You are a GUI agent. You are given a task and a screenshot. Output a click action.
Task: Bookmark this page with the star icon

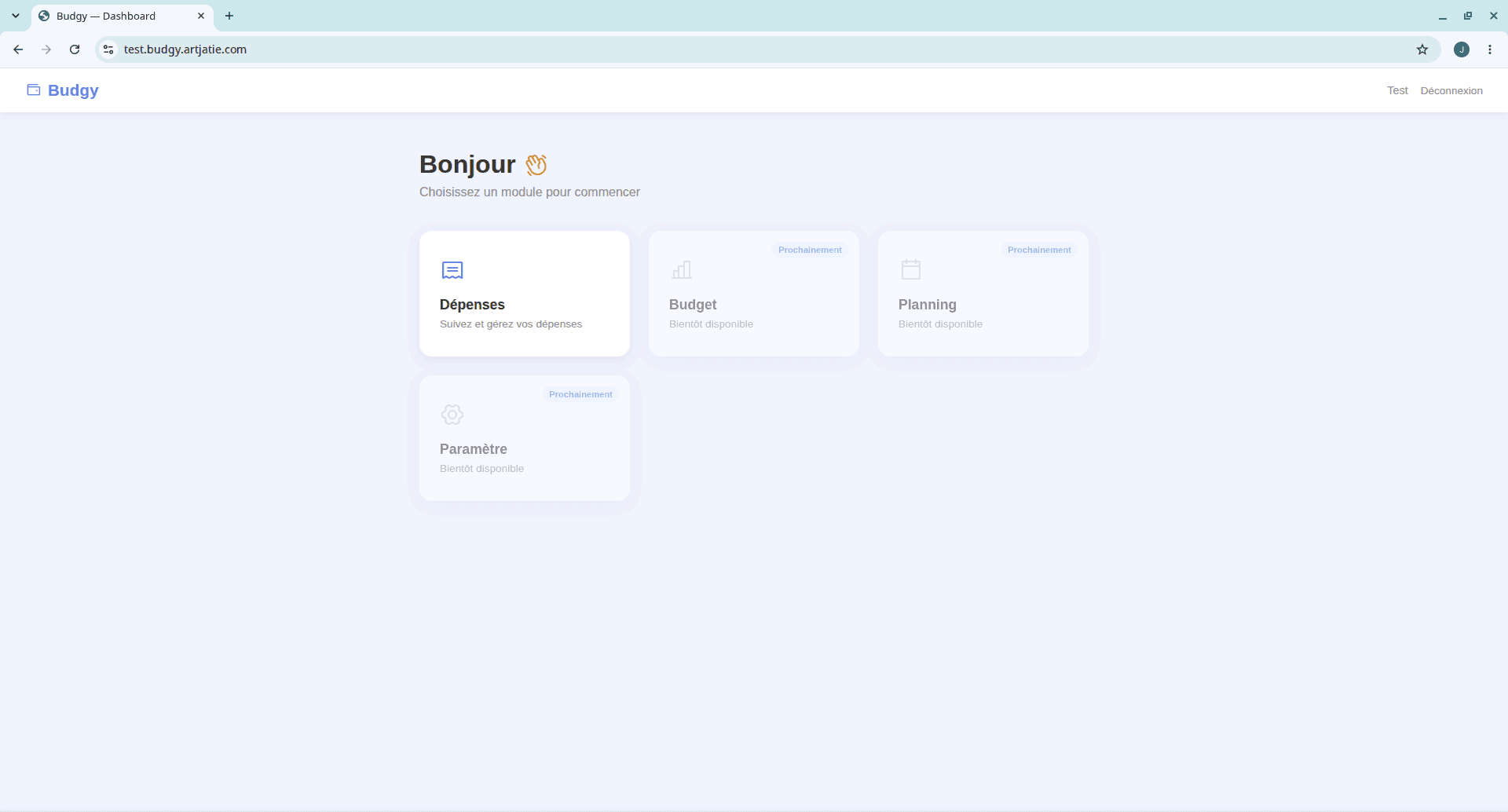(1422, 49)
